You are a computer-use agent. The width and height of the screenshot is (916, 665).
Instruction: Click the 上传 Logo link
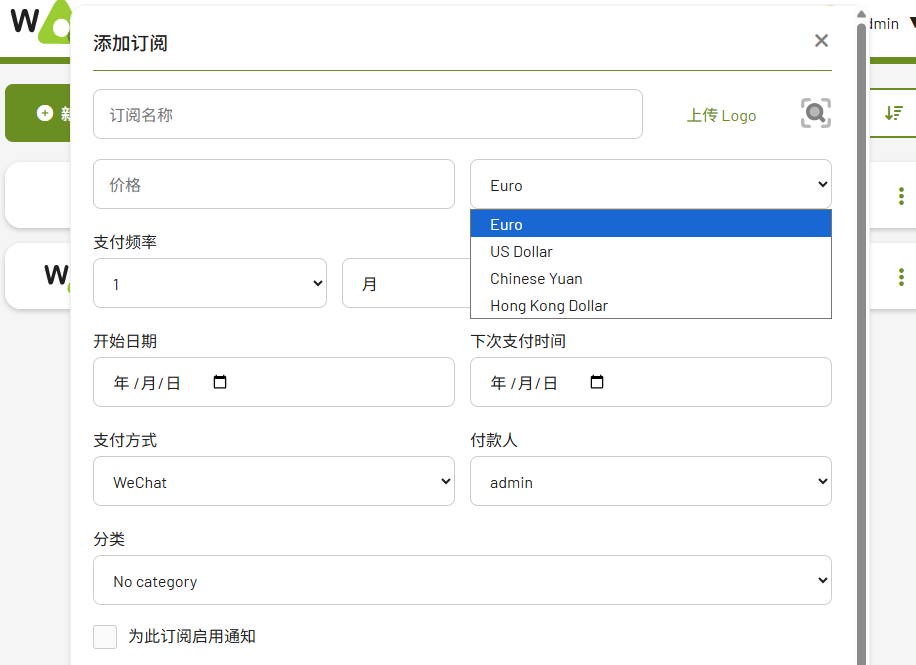pyautogui.click(x=721, y=115)
